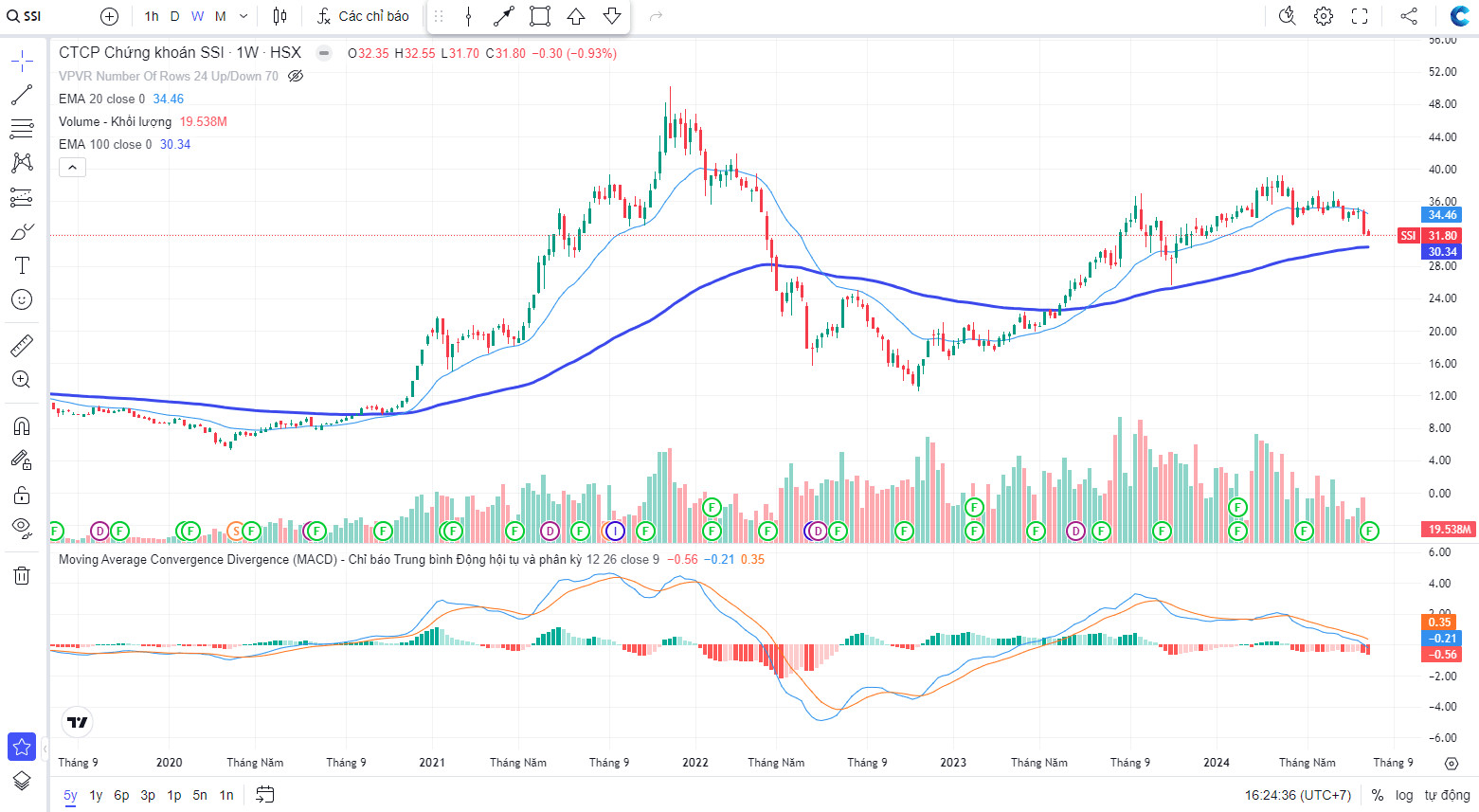
Task: Open the Các chỉ báo indicators dialog
Action: (363, 16)
